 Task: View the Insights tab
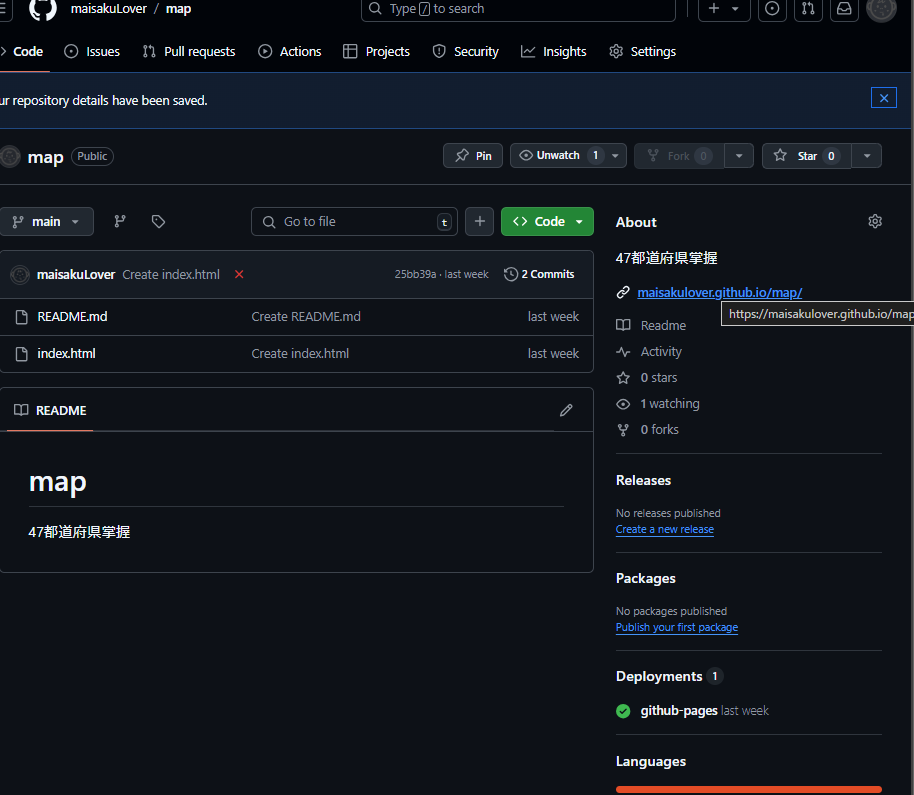554,51
